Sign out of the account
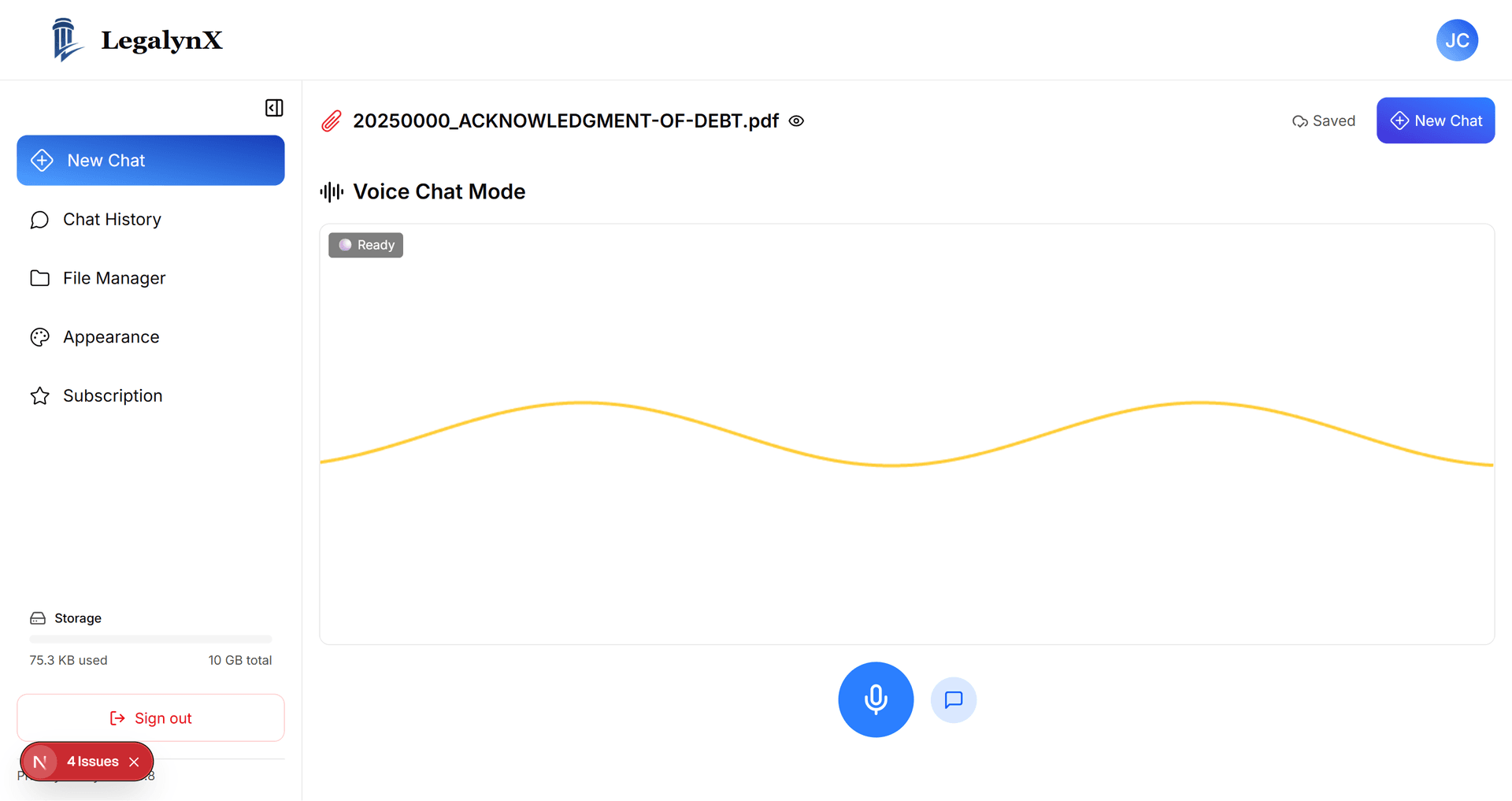Screen dimensions: 1512x801 (x=150, y=718)
